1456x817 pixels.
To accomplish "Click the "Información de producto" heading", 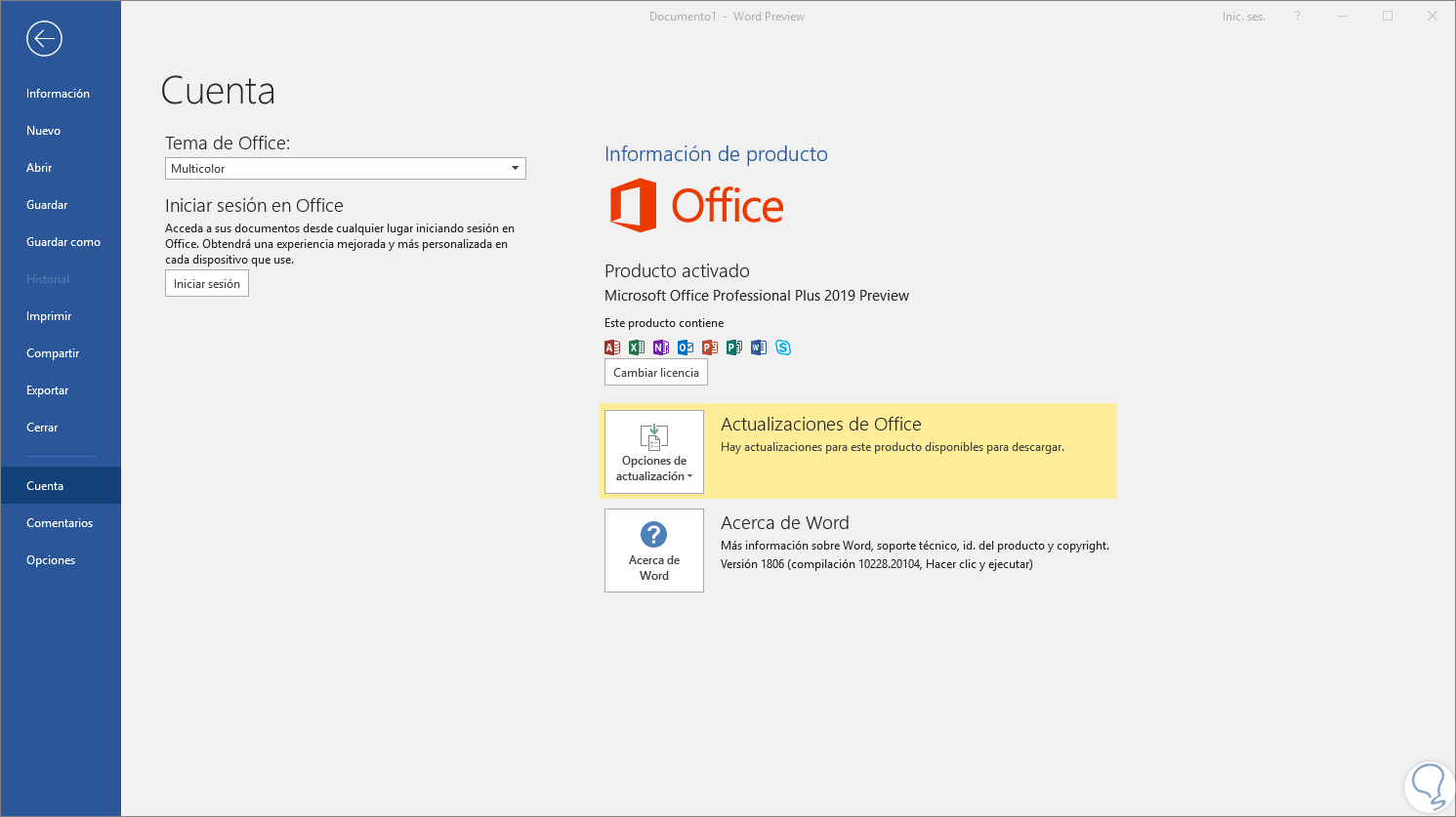I will [716, 154].
